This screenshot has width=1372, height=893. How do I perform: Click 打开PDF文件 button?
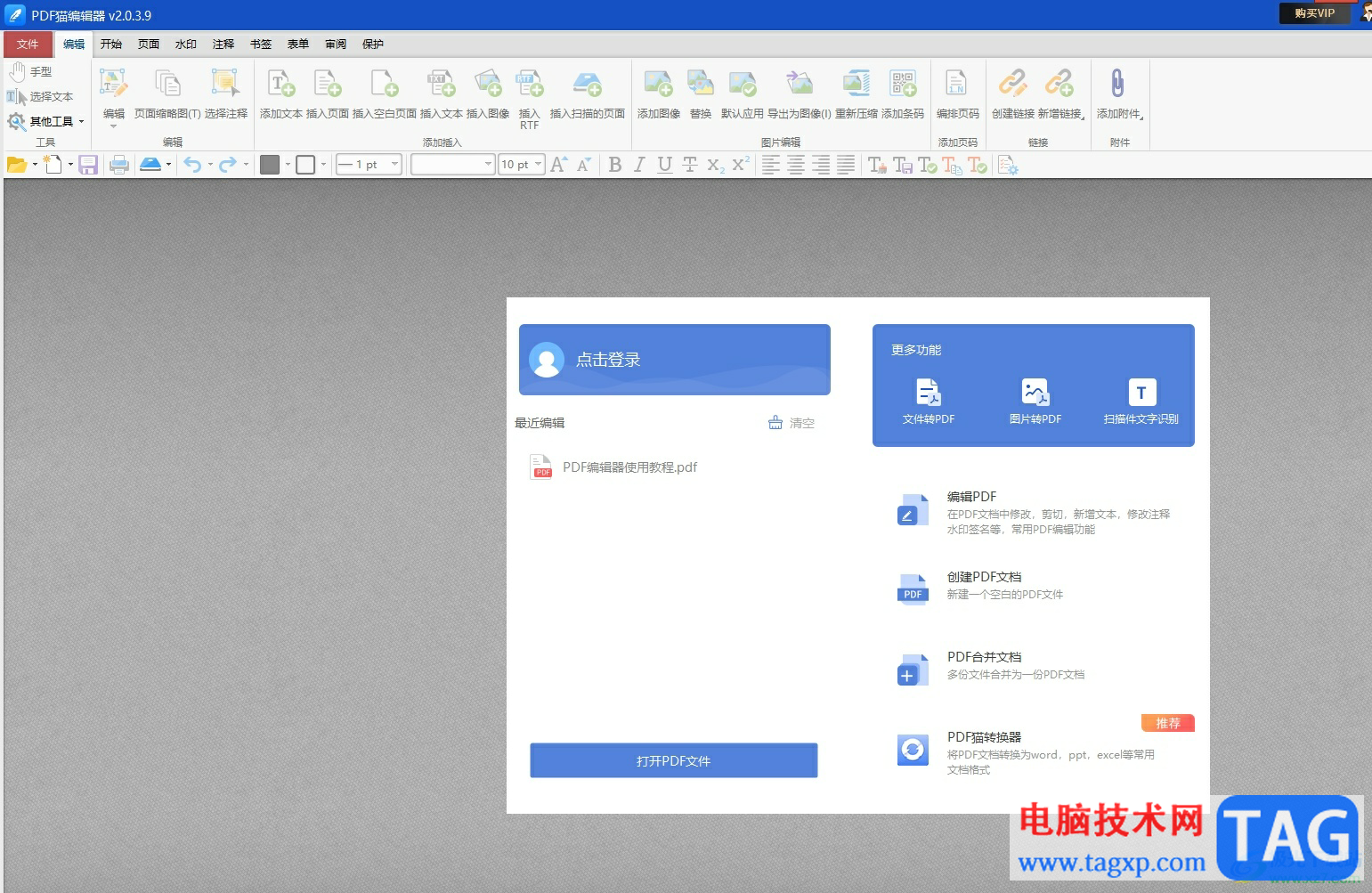(x=674, y=760)
